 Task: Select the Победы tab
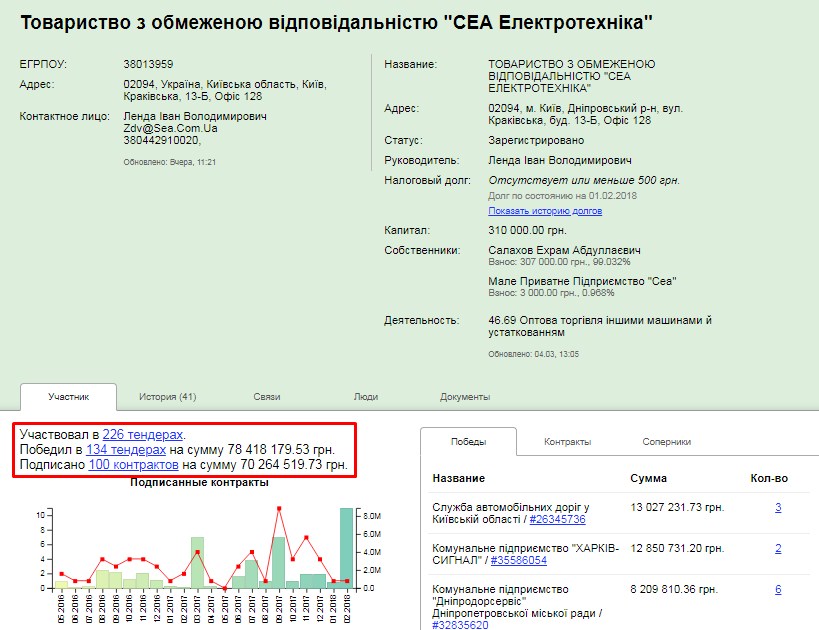pos(469,442)
